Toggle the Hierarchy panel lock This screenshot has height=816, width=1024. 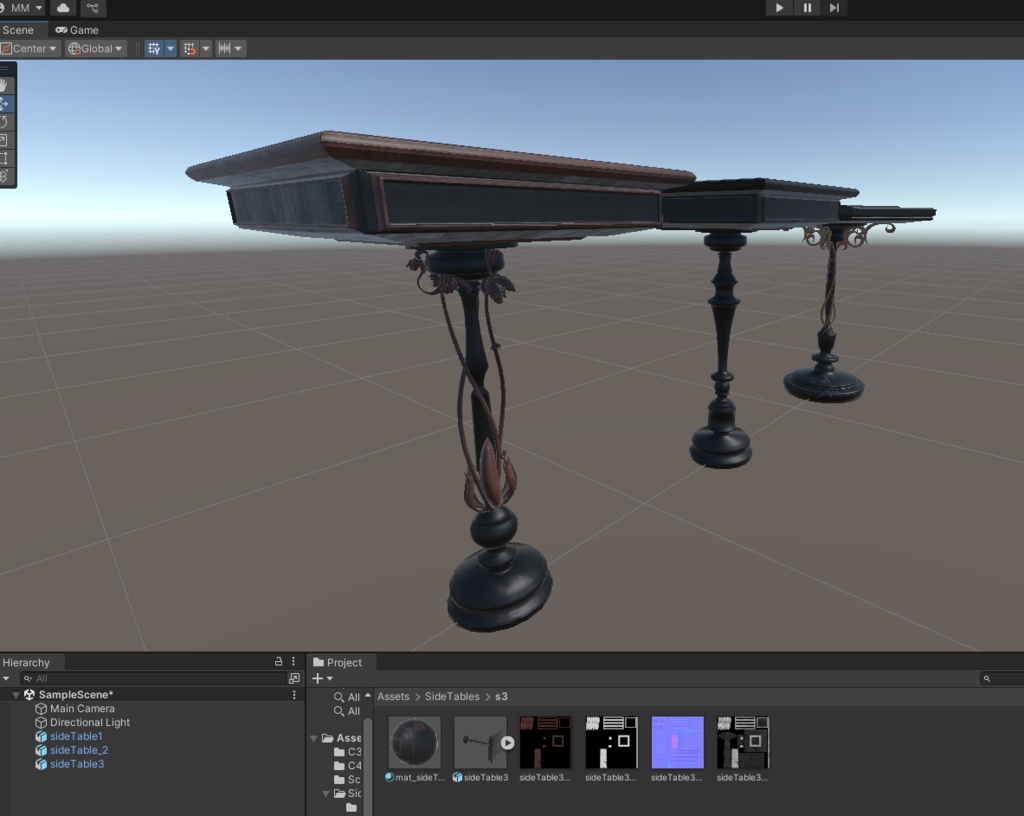[x=278, y=661]
